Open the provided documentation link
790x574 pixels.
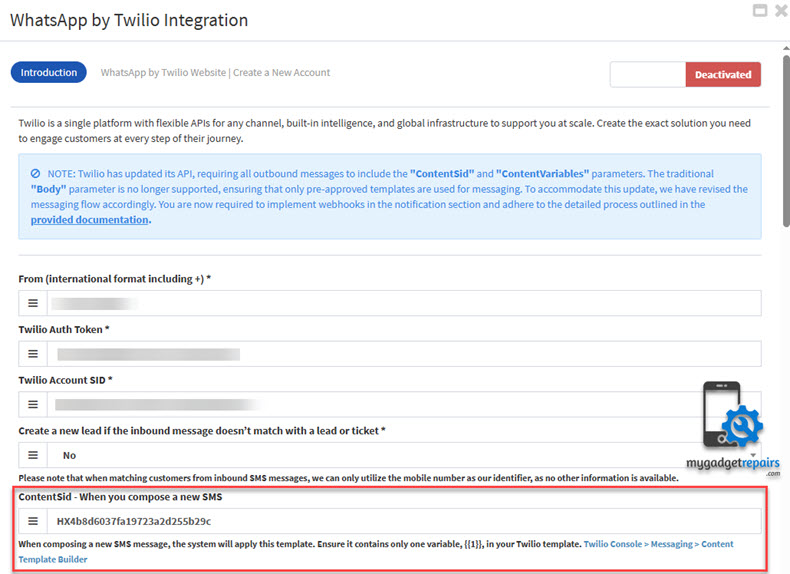[x=90, y=220]
